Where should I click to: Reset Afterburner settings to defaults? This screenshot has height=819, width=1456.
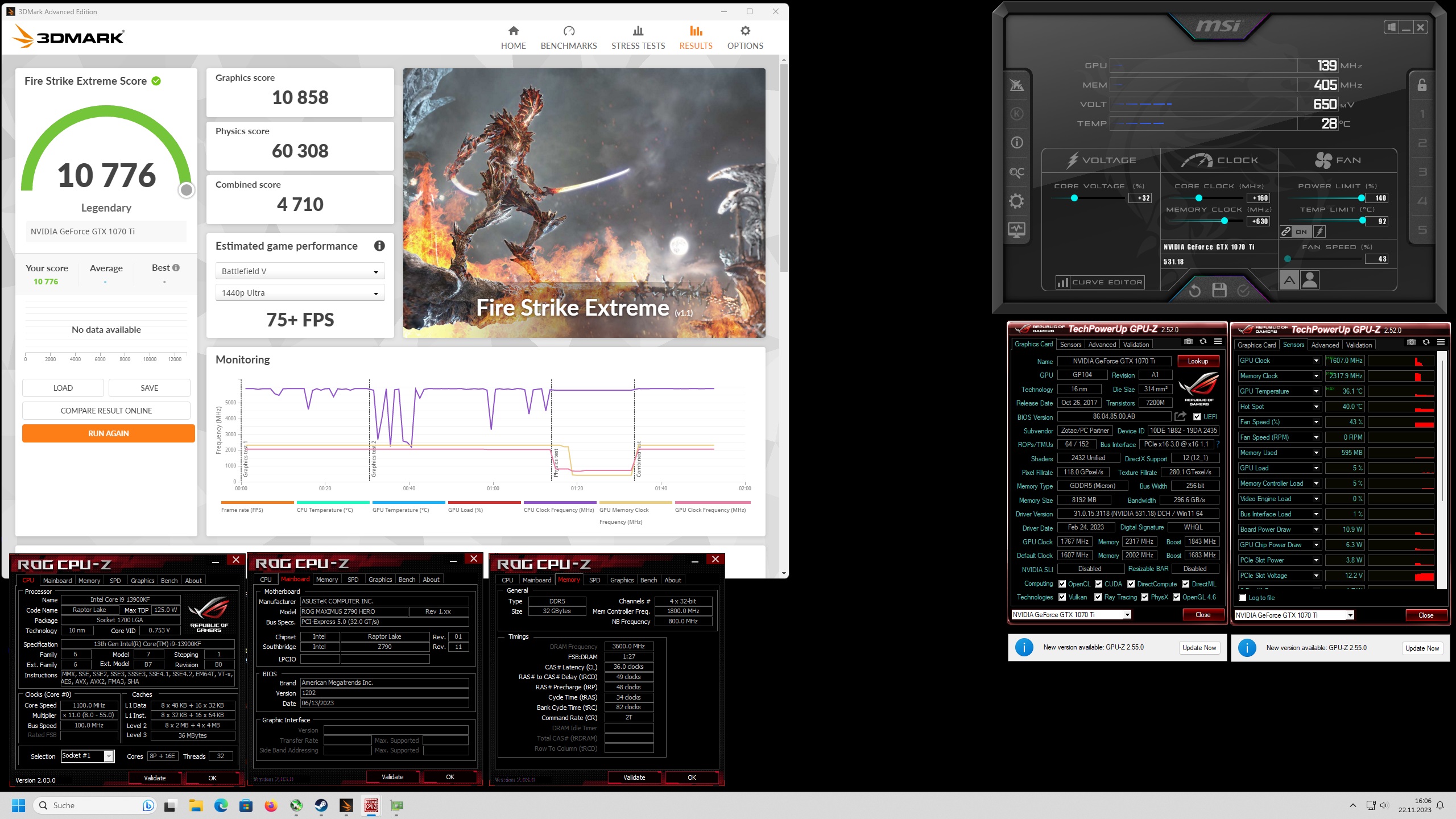(x=1194, y=291)
